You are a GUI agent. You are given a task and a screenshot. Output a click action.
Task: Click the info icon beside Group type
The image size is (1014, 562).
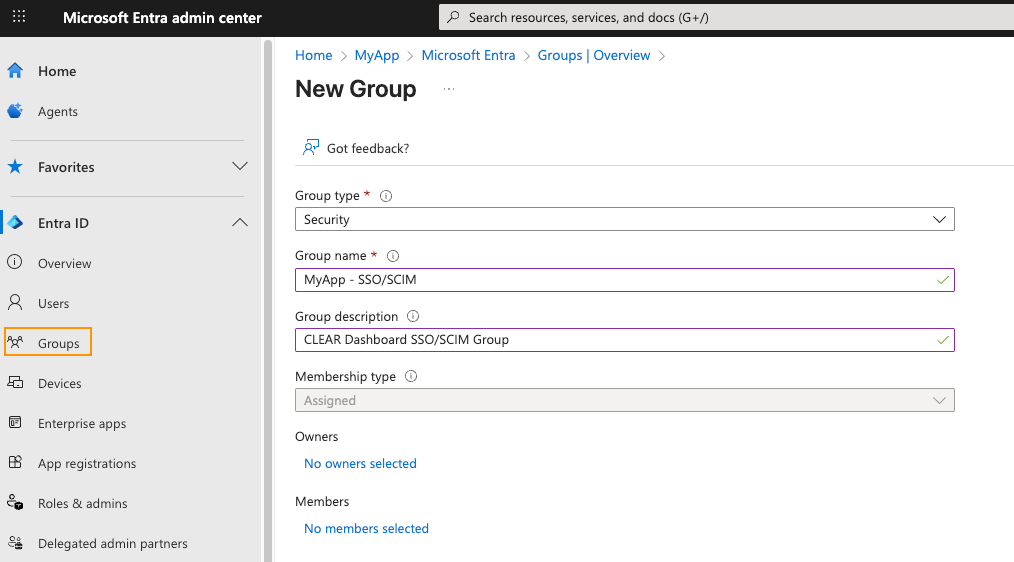tap(386, 196)
